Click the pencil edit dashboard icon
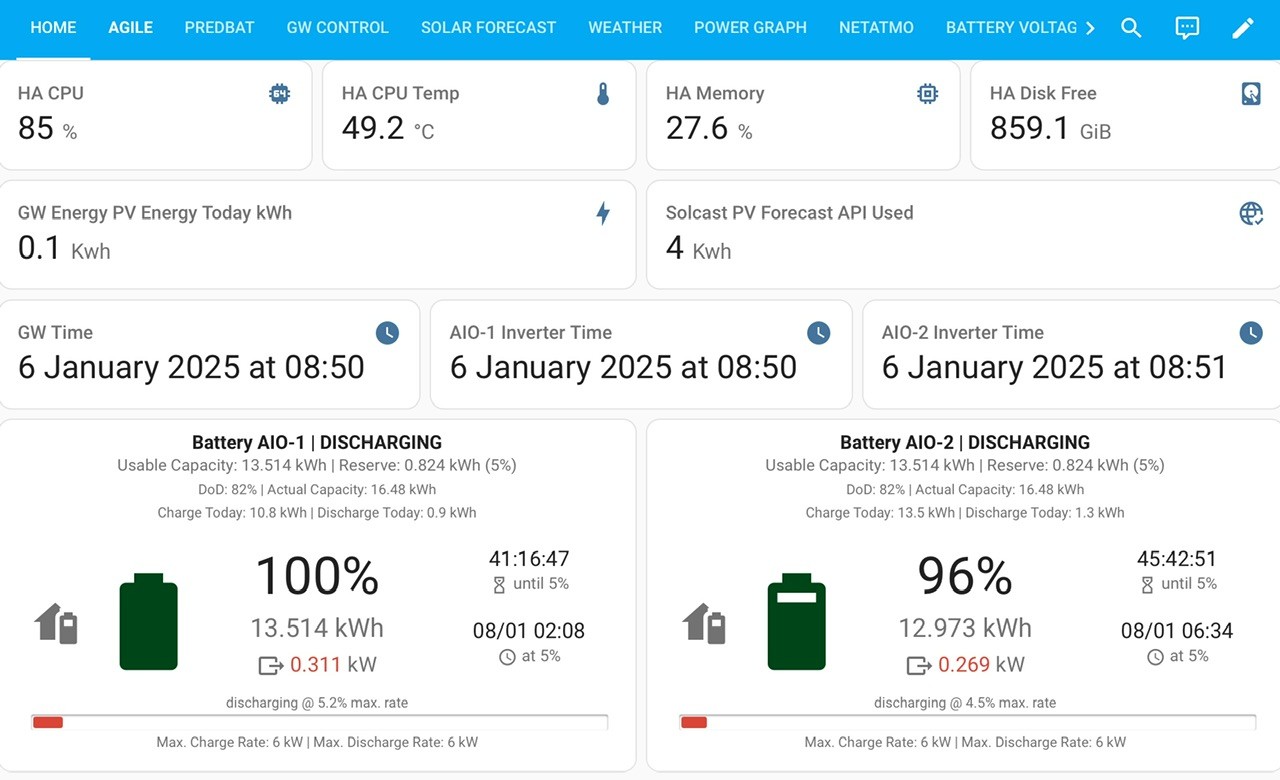 (x=1243, y=28)
